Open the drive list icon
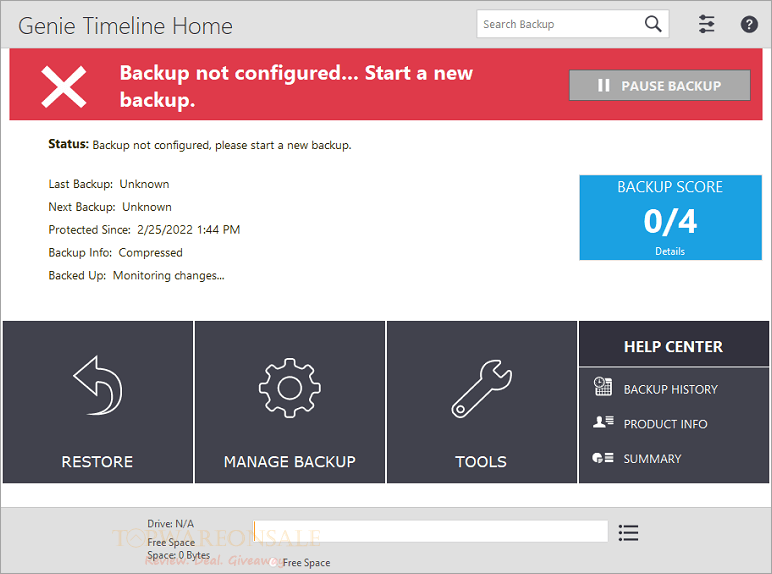 pyautogui.click(x=628, y=533)
